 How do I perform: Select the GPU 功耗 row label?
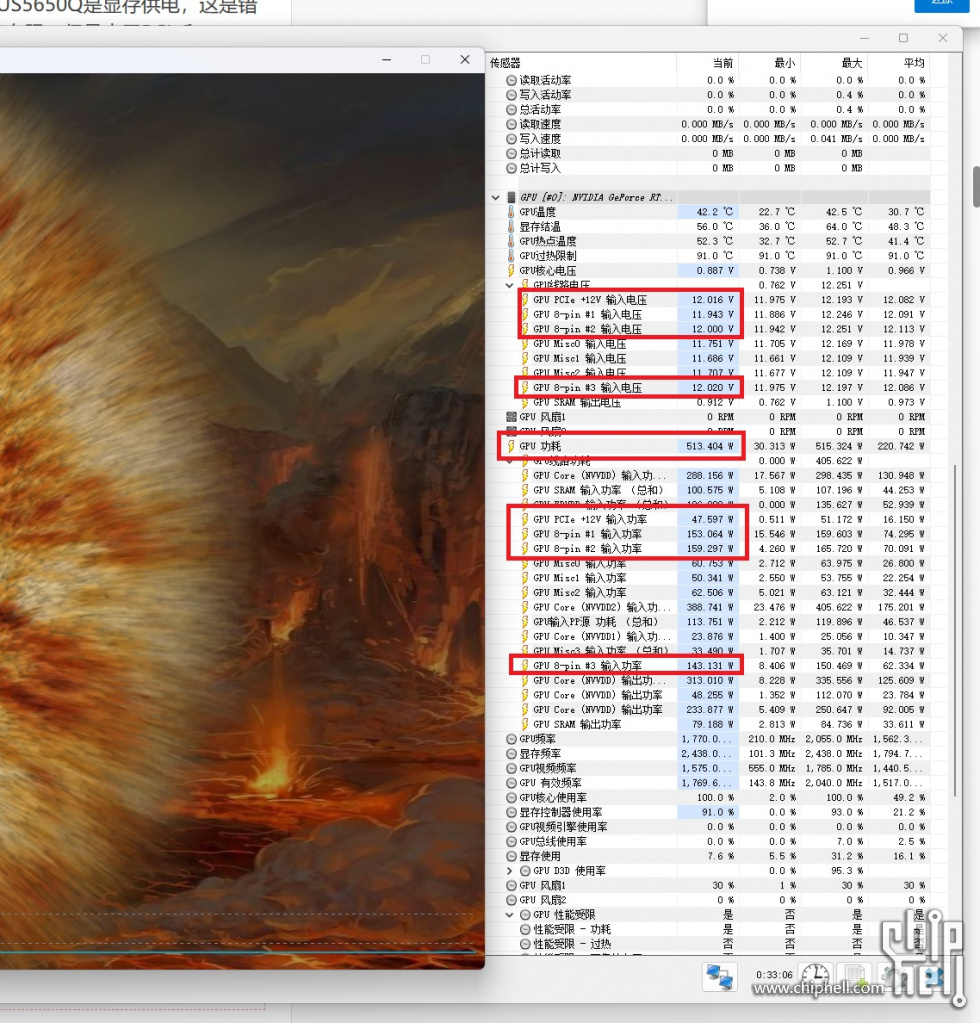[x=540, y=446]
